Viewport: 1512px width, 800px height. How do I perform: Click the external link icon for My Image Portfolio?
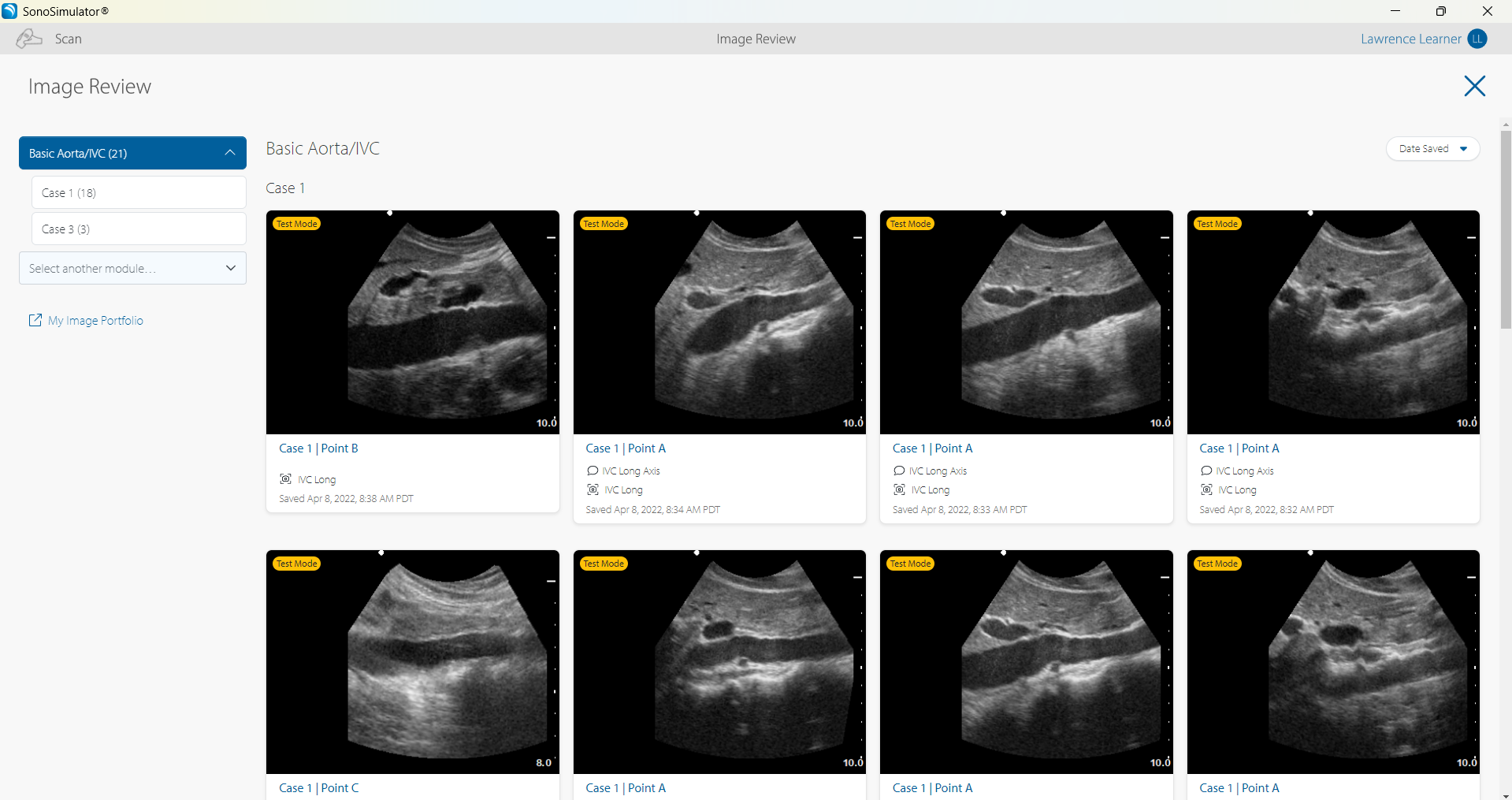point(35,320)
